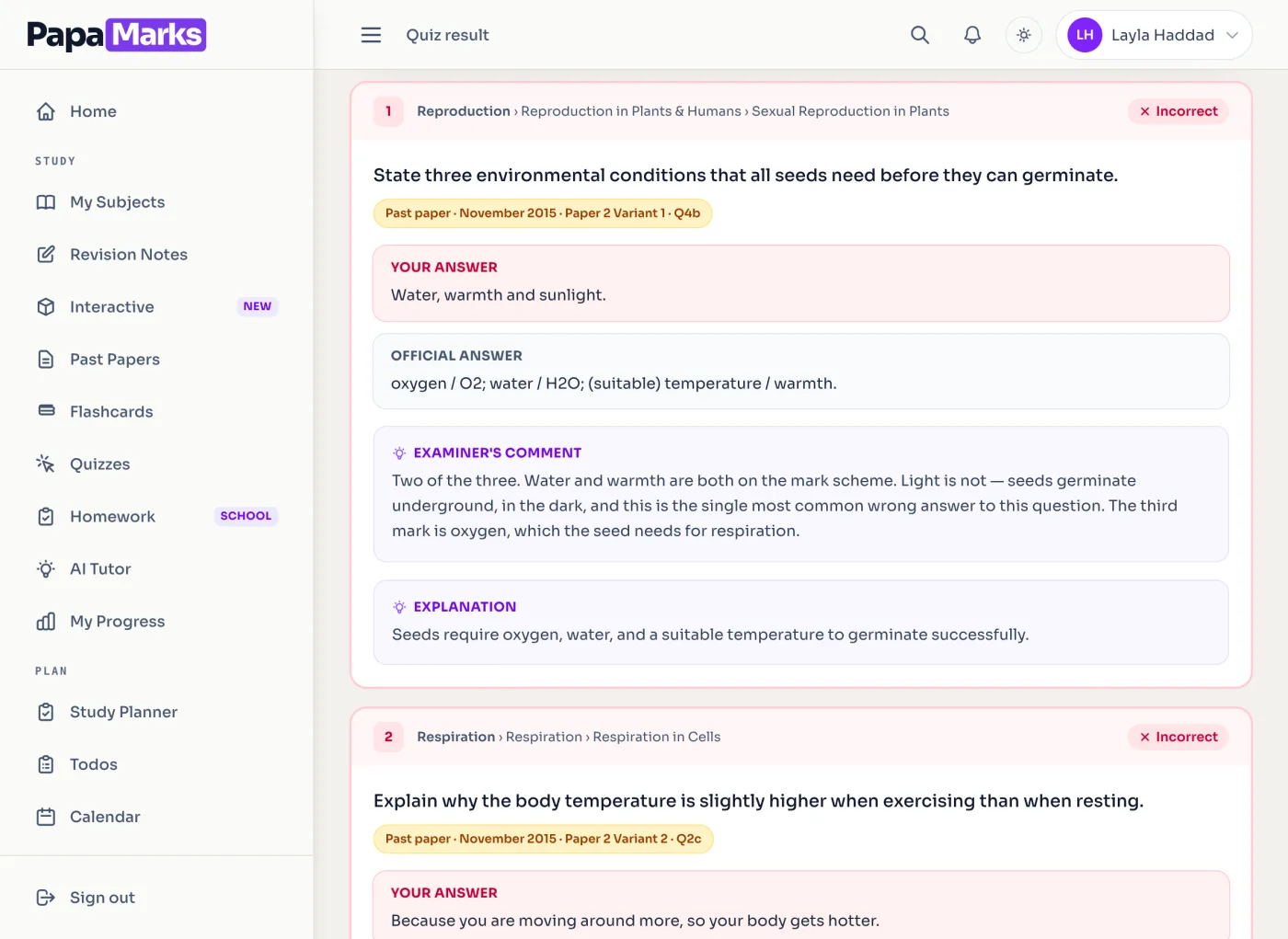The image size is (1288, 939).
Task: Click the PapaMarks logo
Action: tap(117, 35)
